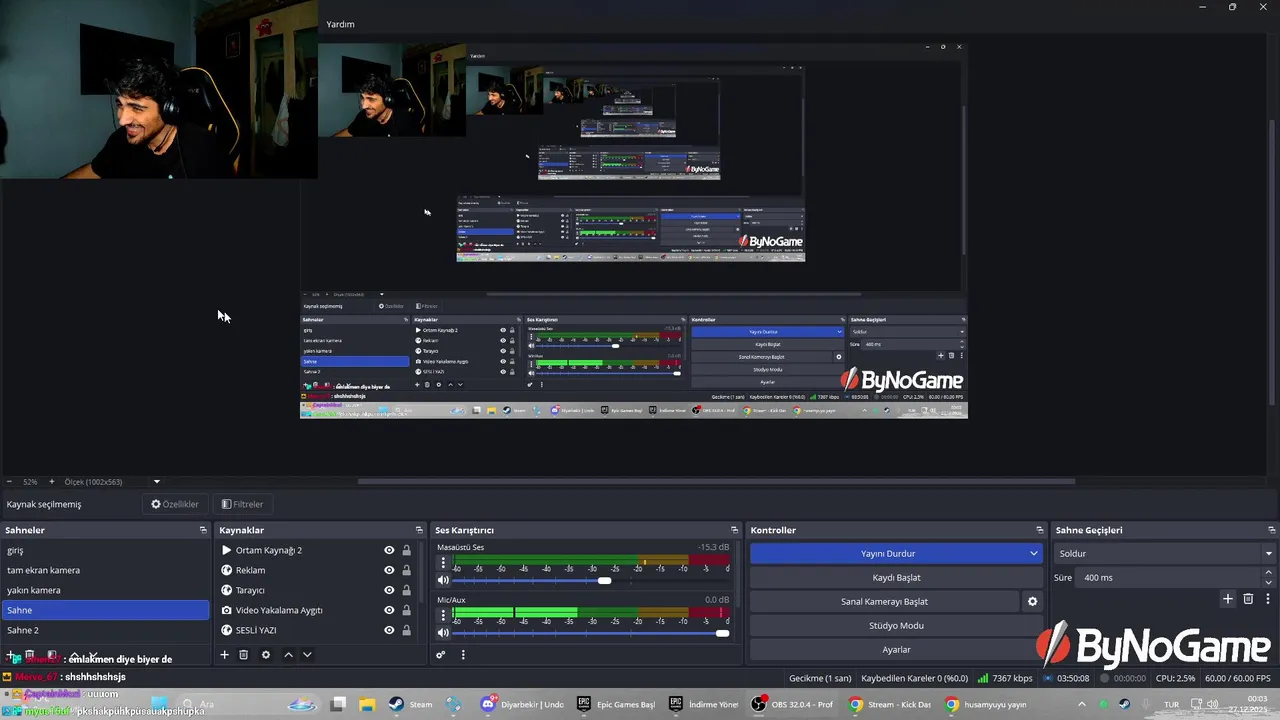Viewport: 1280px width, 720px height.
Task: Zoom in preview with plus icon
Action: tap(52, 482)
